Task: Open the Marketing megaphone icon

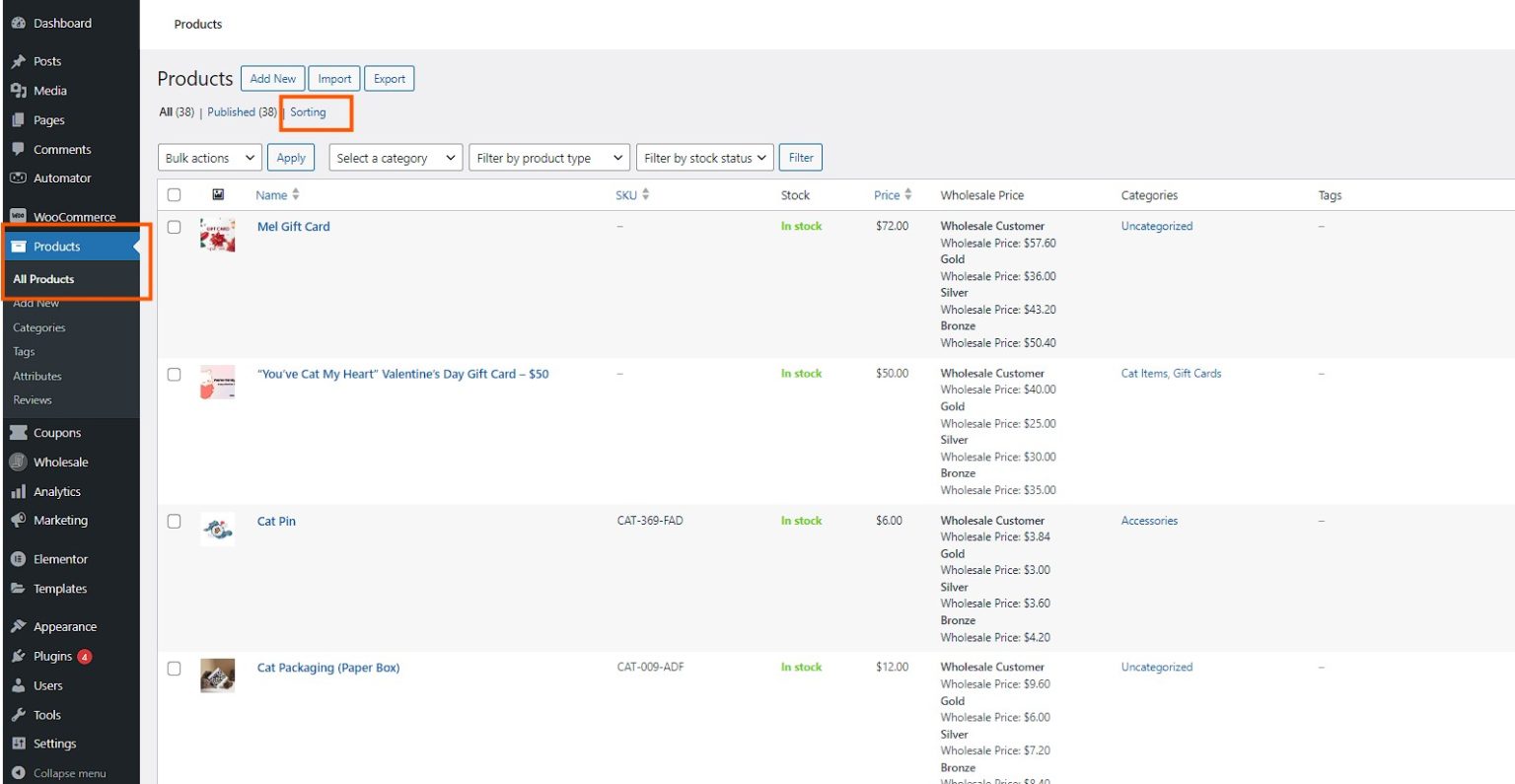Action: coord(17,520)
